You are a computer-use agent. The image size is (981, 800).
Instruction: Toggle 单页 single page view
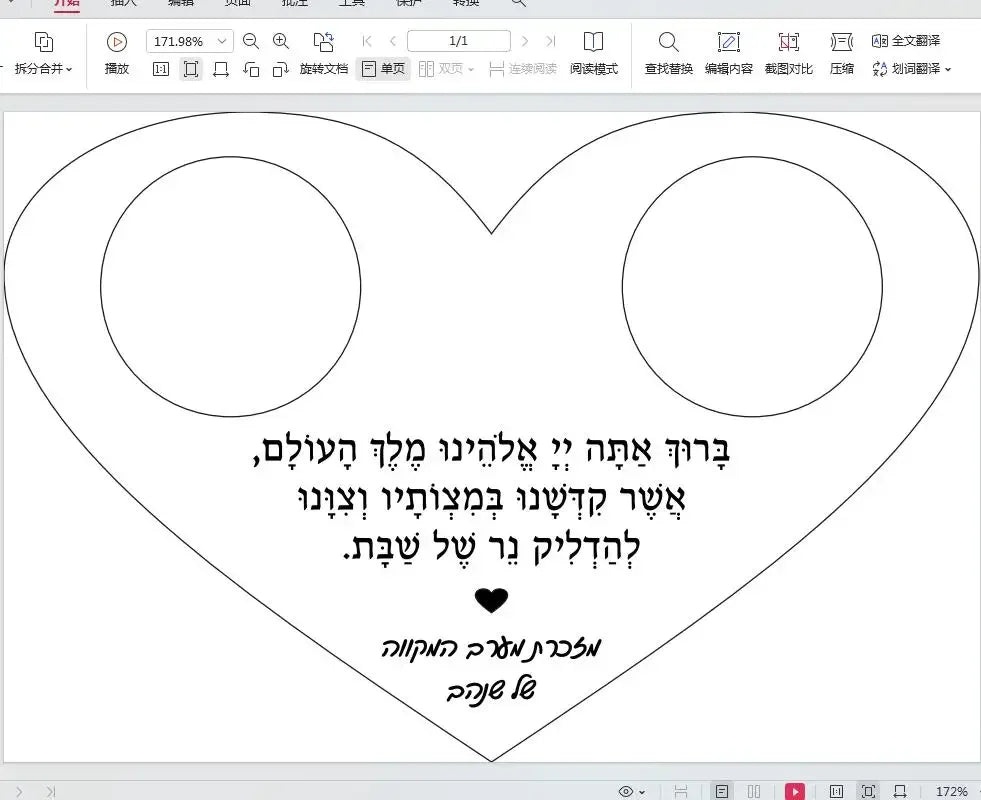click(x=383, y=69)
